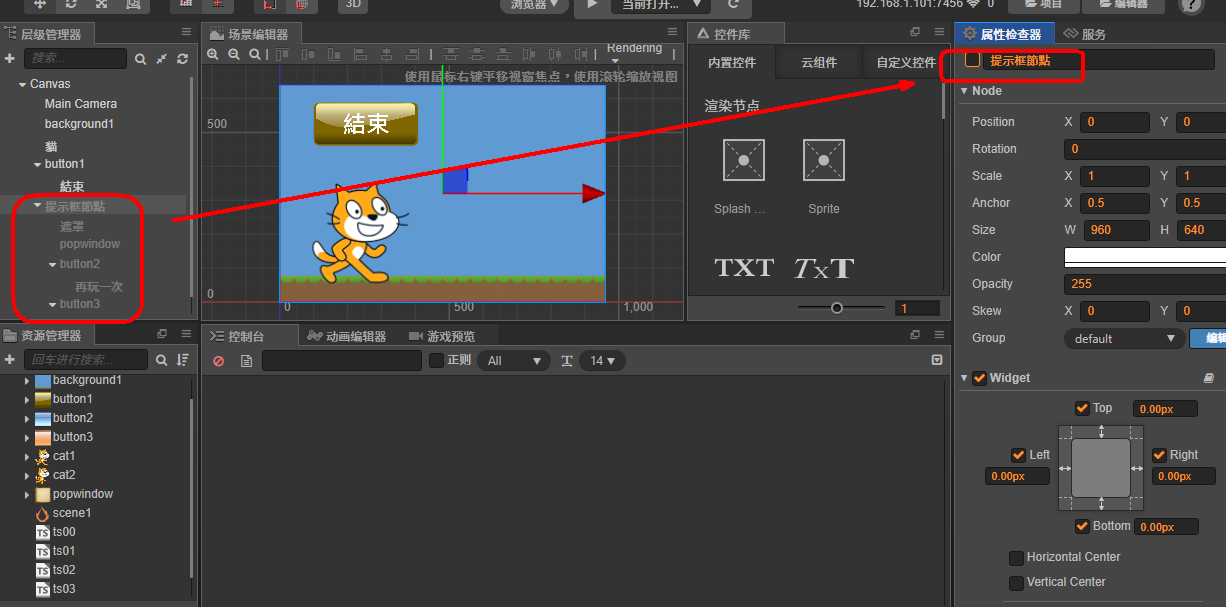Click the add asset plus icon in assets panel
Screen dimensions: 1226x607
click(x=10, y=359)
